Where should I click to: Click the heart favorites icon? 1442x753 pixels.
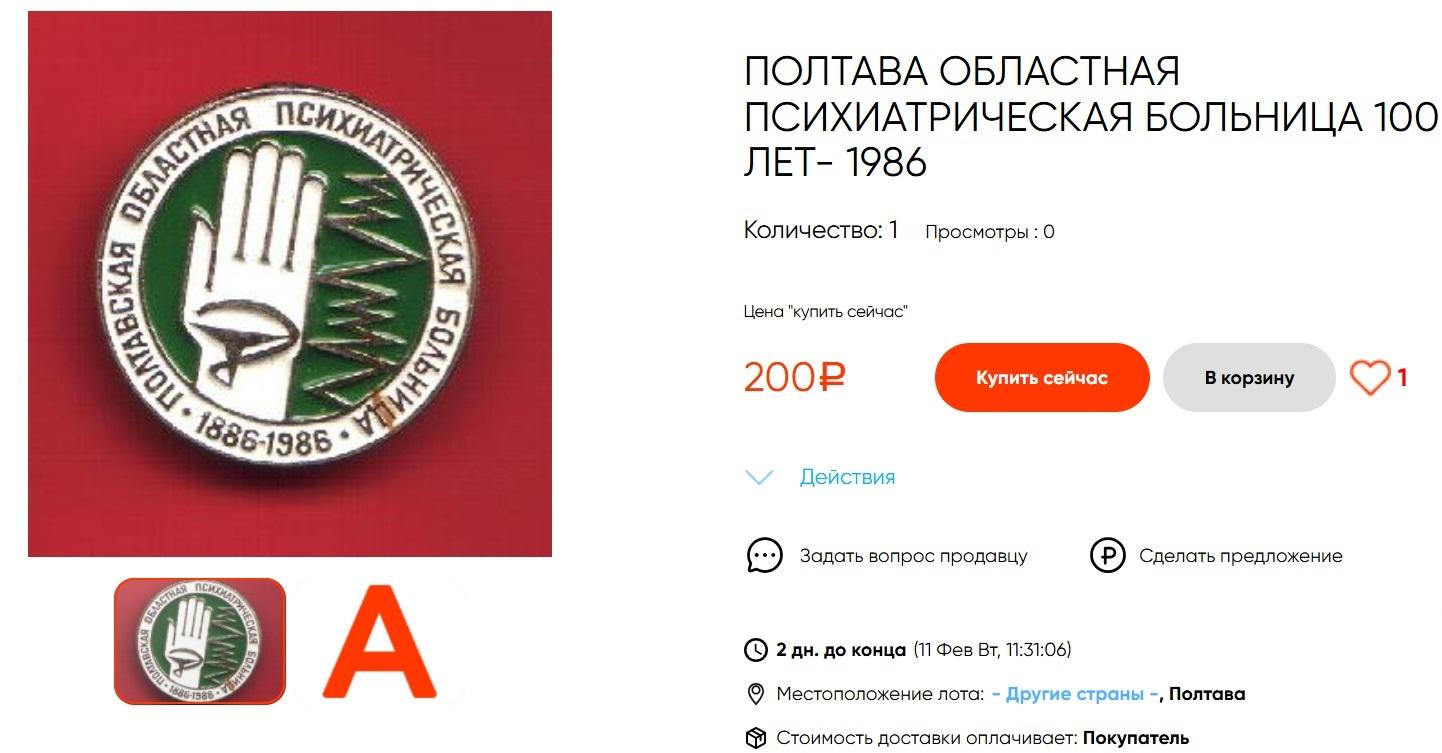(x=1370, y=378)
